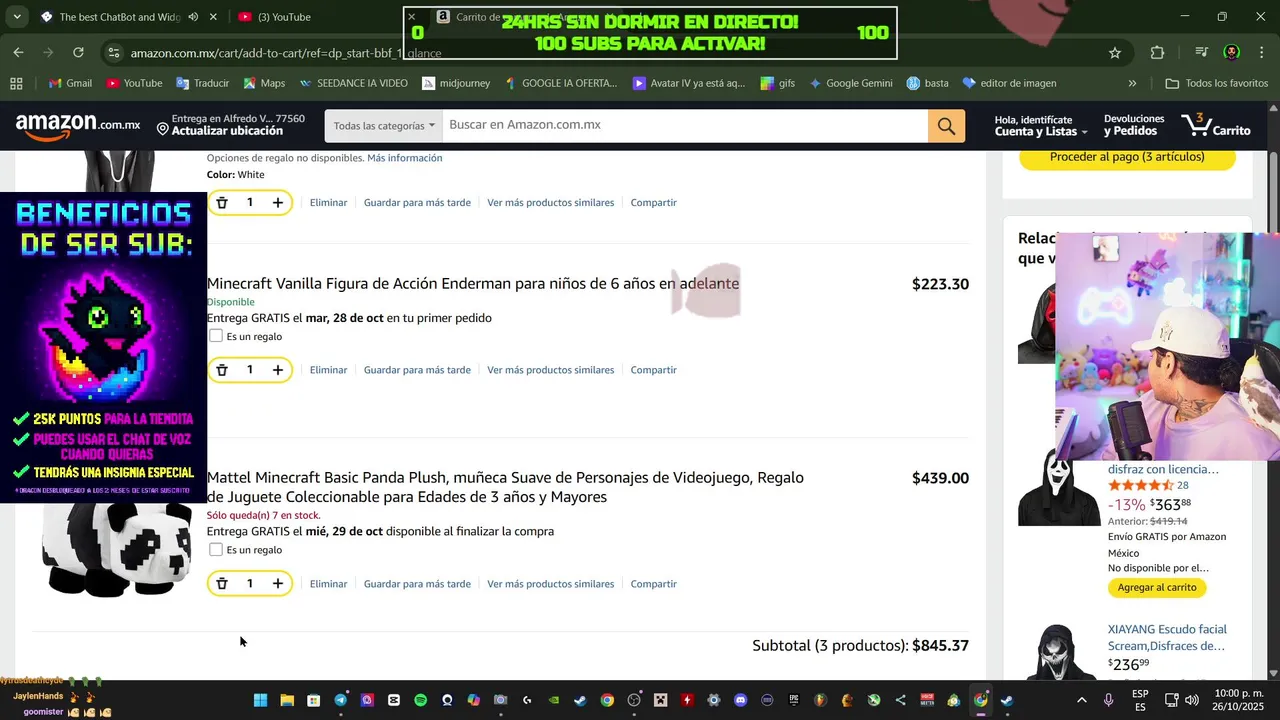This screenshot has height=720, width=1280.
Task: Open the midjourney bookmark
Action: (456, 83)
